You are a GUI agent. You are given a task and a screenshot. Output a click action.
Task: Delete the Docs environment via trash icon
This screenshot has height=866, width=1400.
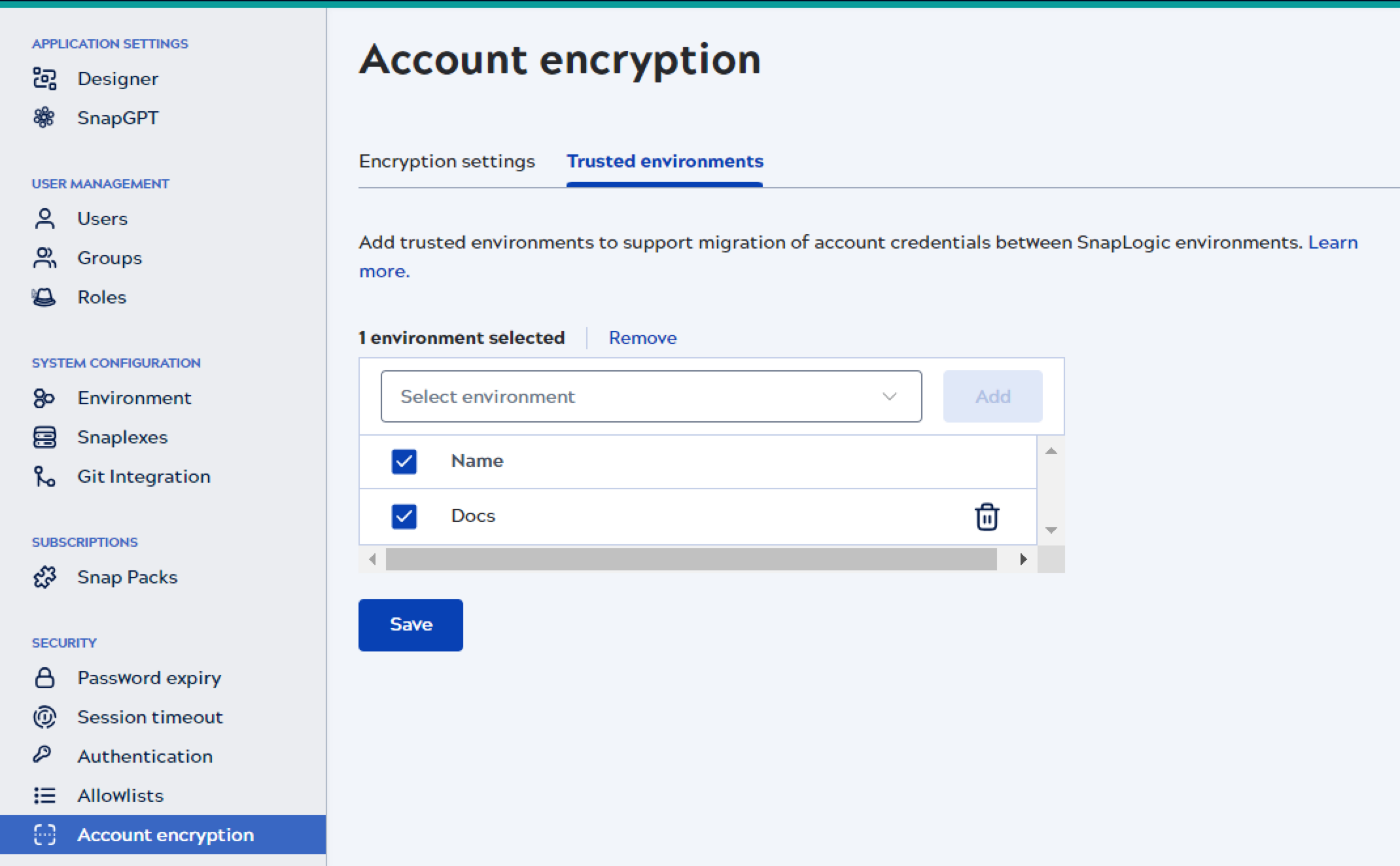pos(987,516)
